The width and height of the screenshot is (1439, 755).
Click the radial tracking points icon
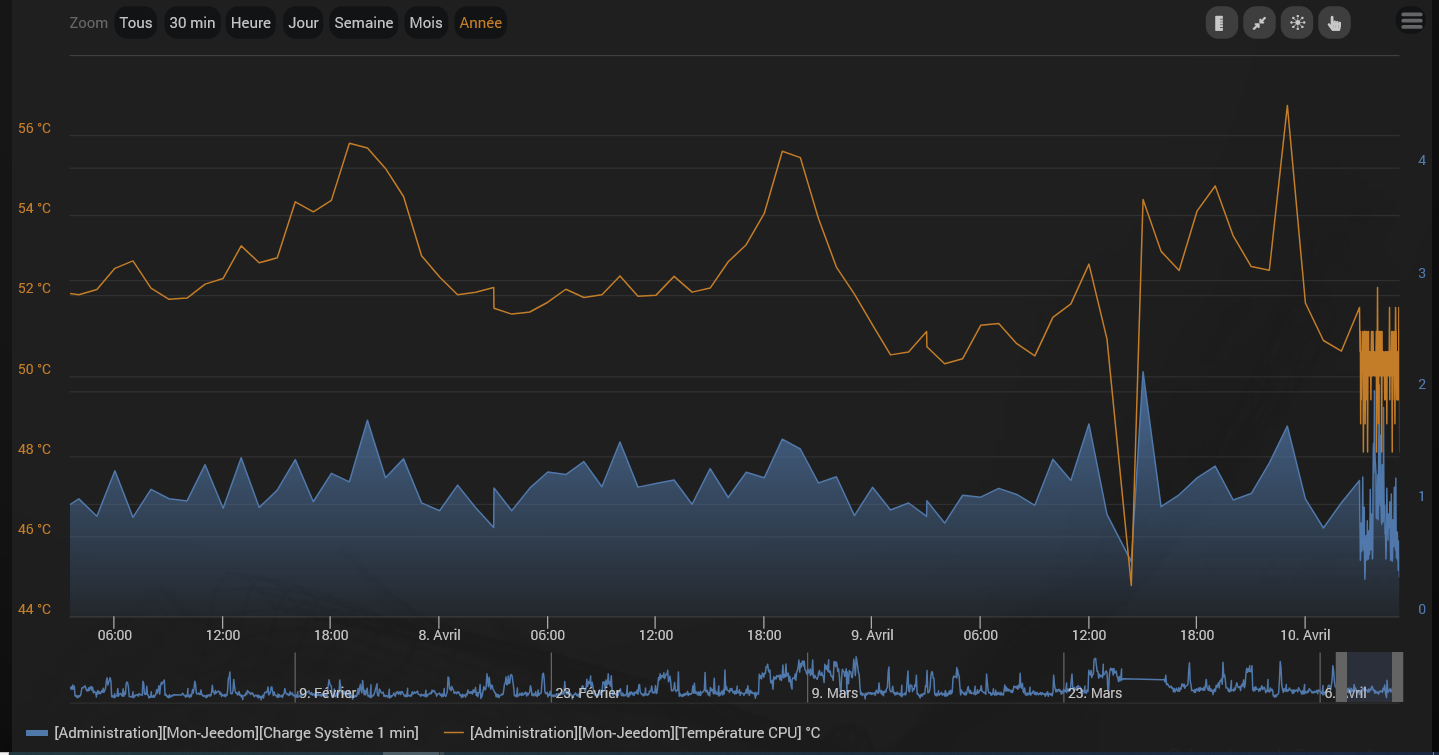pyautogui.click(x=1297, y=23)
